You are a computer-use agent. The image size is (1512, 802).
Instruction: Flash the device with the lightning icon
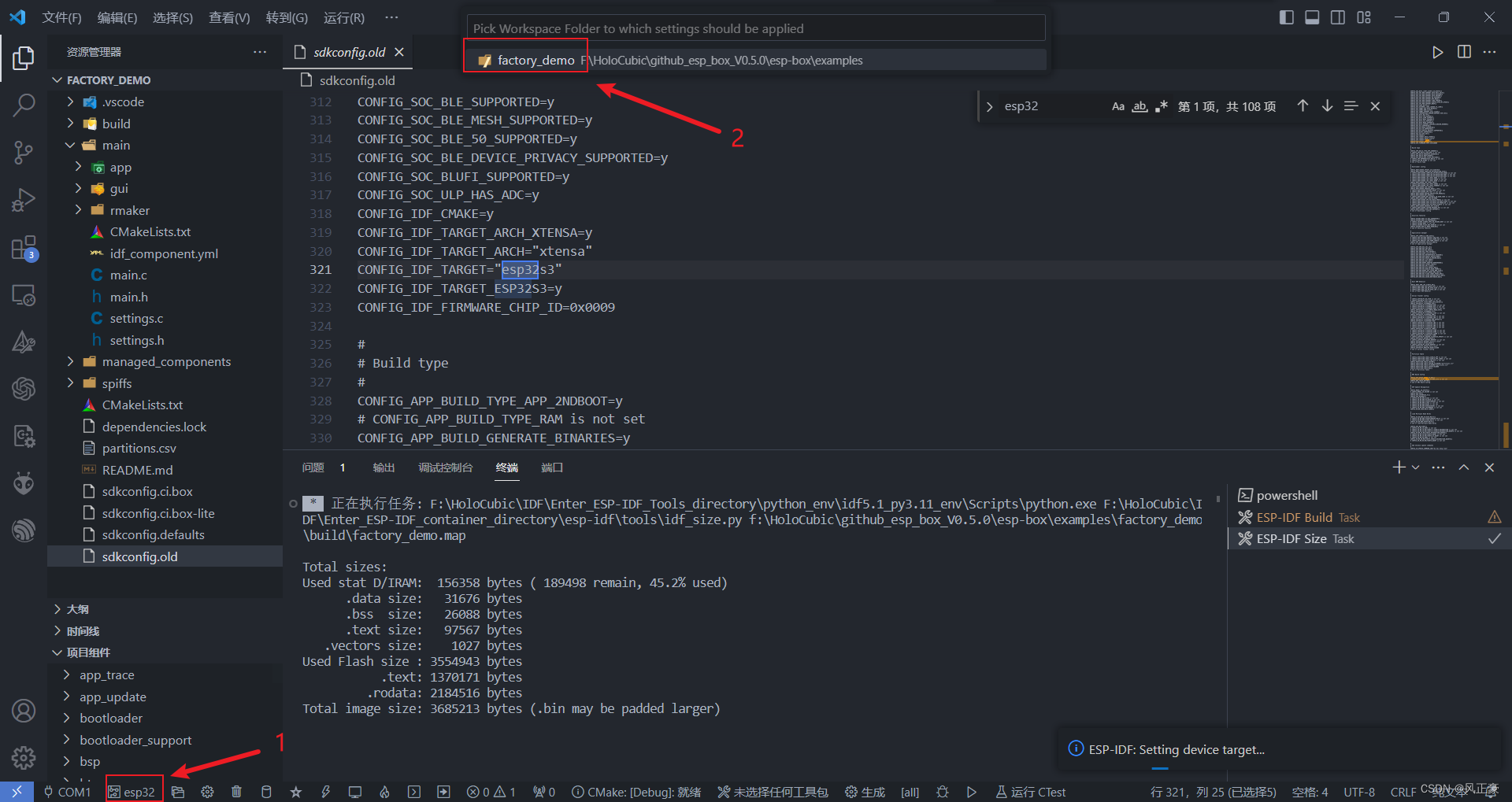point(325,792)
